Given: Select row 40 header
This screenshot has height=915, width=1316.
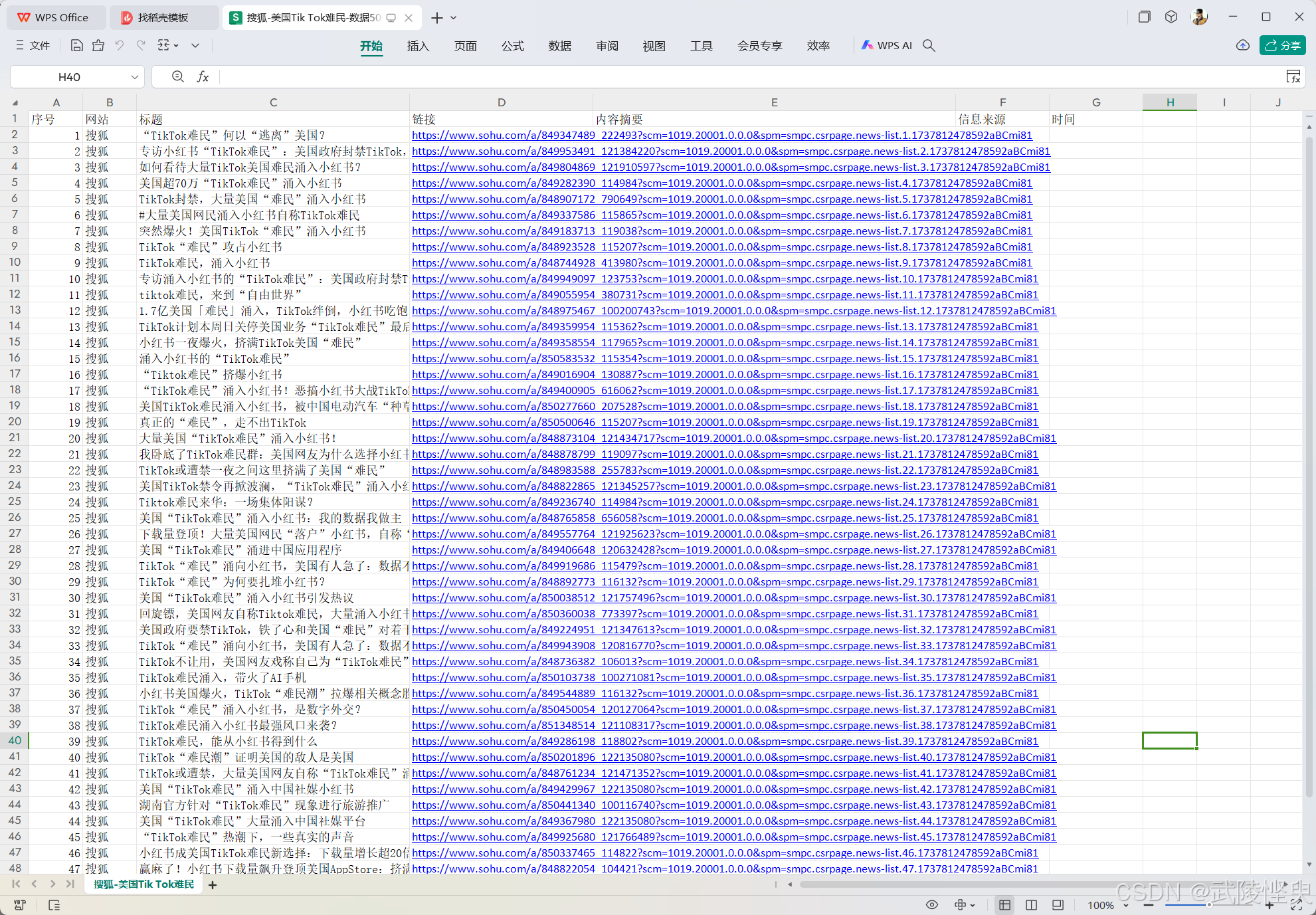Looking at the screenshot, I should click(15, 740).
